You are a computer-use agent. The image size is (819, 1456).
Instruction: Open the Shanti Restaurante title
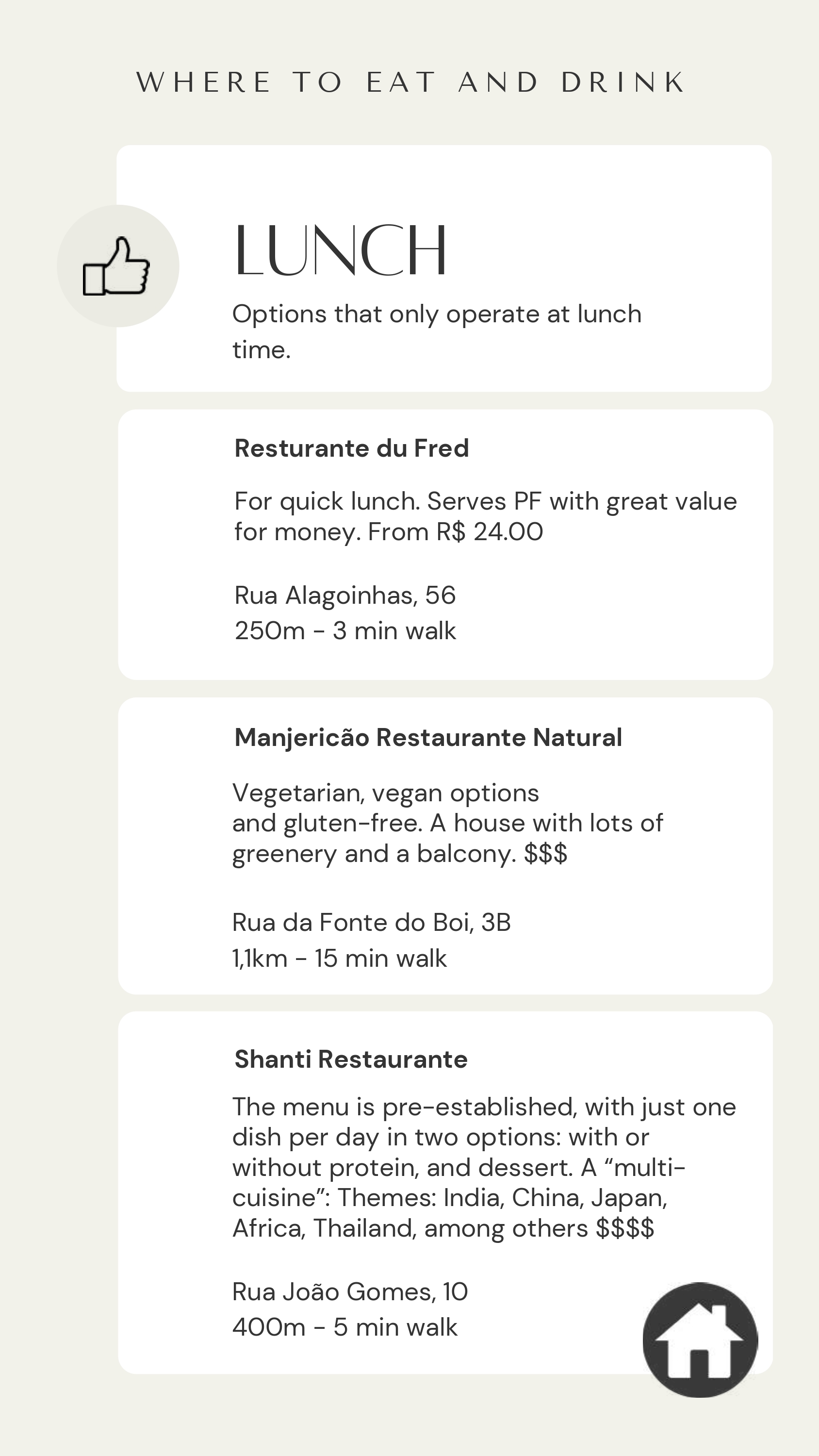[x=351, y=1059]
